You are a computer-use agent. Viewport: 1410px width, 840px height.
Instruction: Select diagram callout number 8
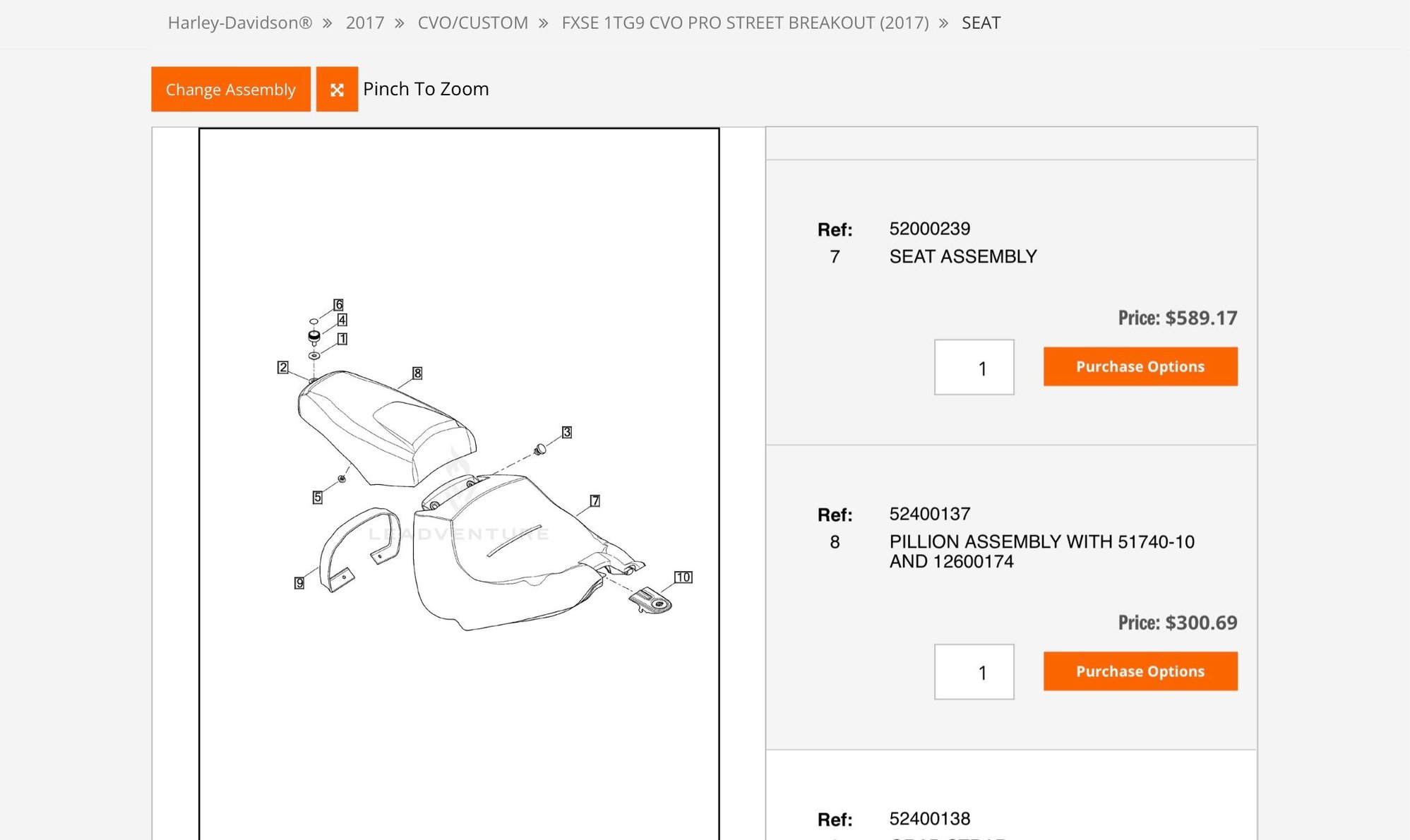417,373
